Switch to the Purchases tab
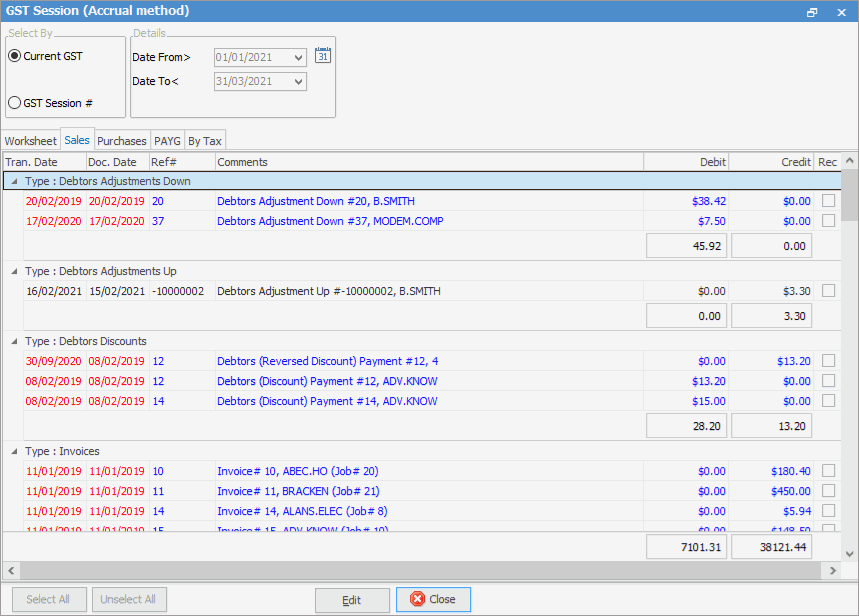The width and height of the screenshot is (859, 616). [121, 140]
